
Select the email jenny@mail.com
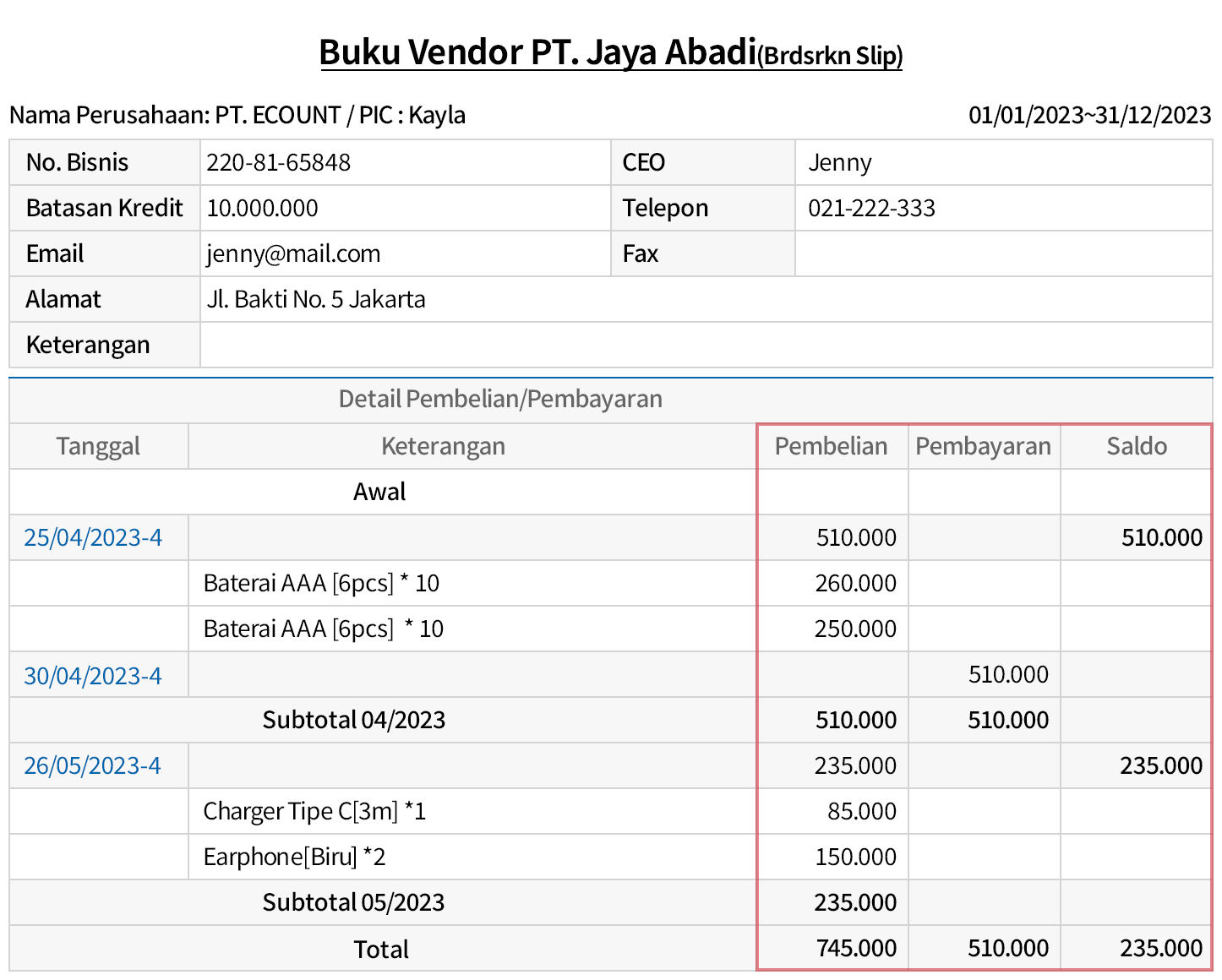tap(293, 253)
